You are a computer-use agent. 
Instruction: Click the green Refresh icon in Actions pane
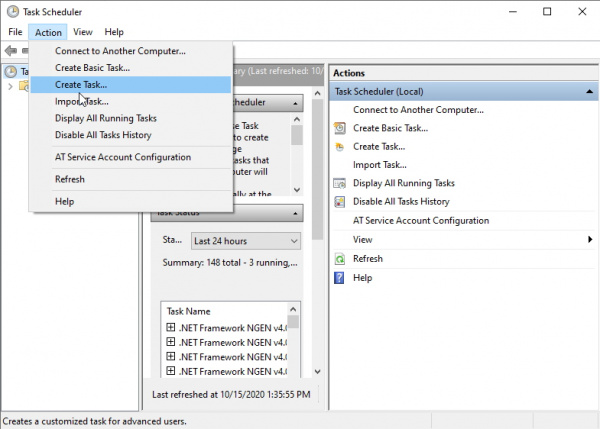point(339,259)
